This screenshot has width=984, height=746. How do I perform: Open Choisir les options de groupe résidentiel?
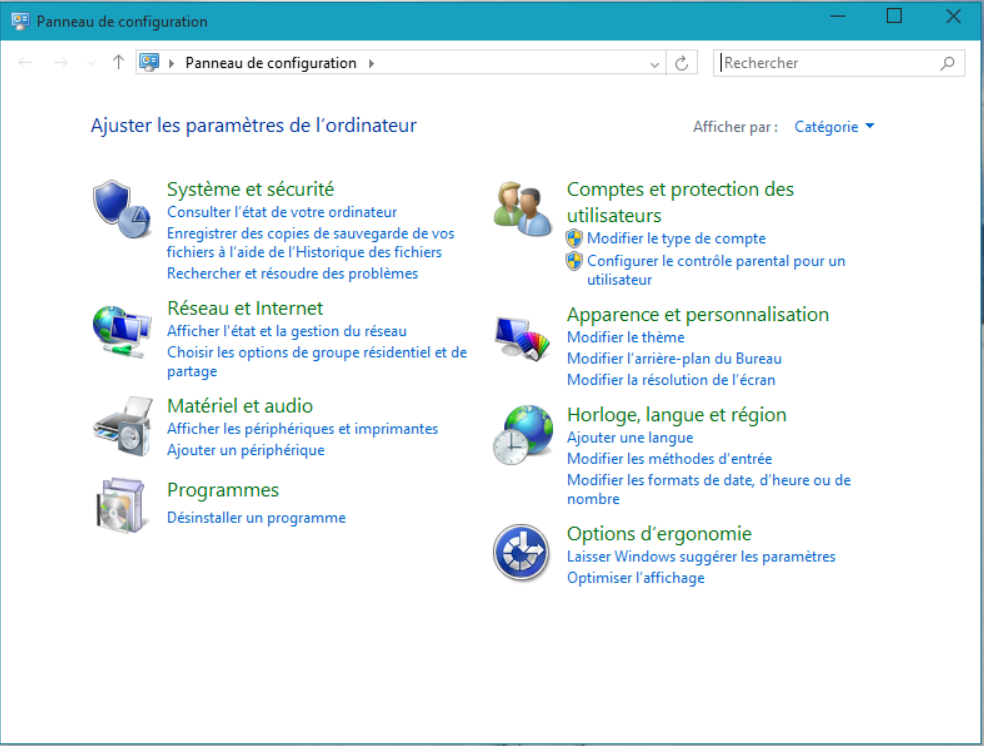click(x=317, y=361)
